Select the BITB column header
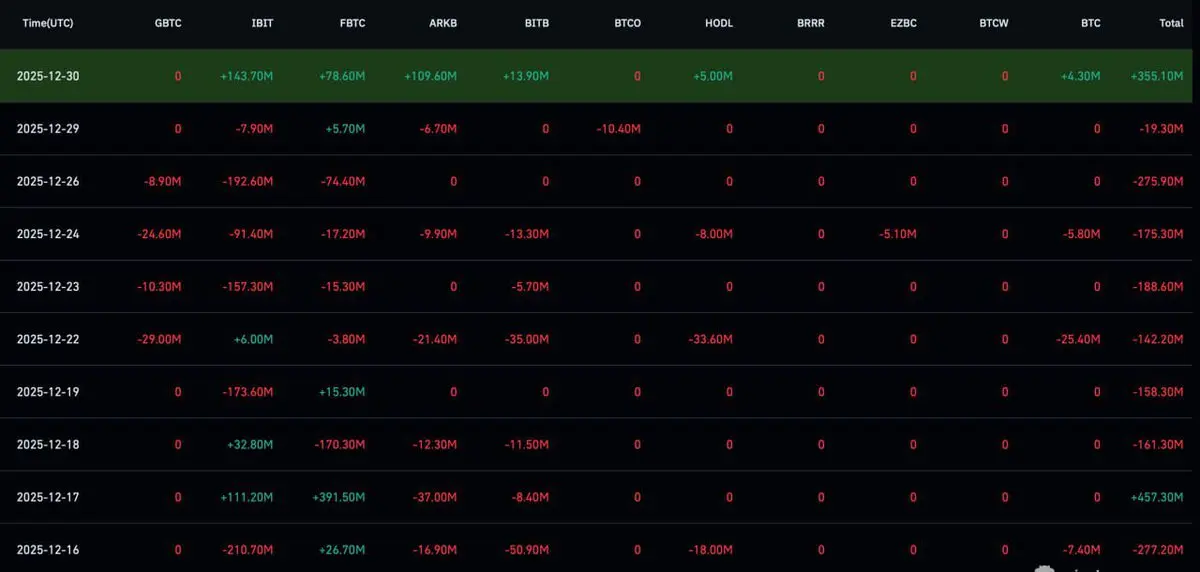Viewport: 1200px width, 572px height. click(x=537, y=23)
